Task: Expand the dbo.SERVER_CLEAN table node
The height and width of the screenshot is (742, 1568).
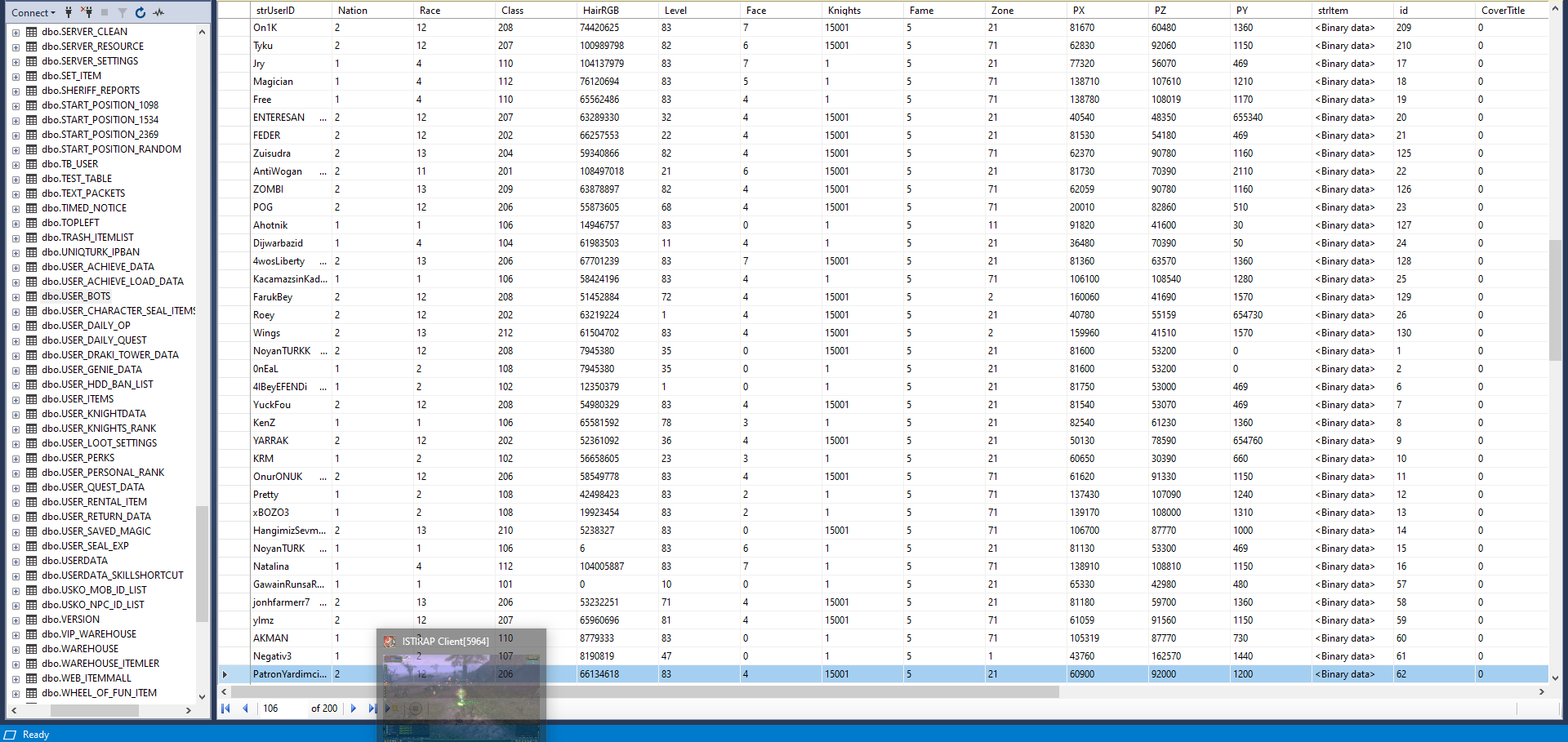Action: pos(16,32)
